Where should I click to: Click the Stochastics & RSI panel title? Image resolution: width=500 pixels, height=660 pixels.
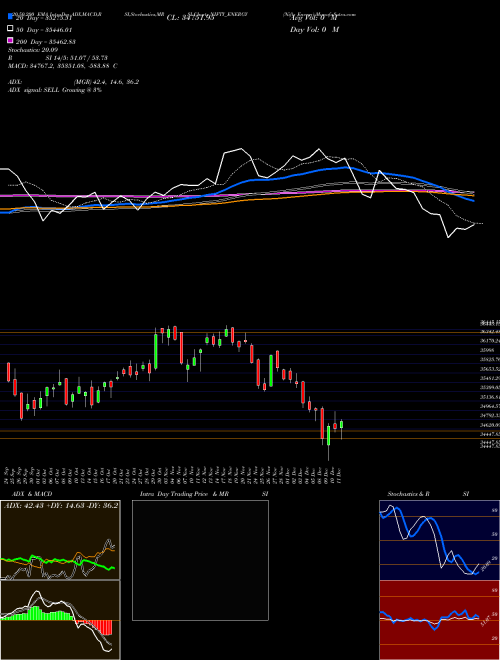pos(428,494)
